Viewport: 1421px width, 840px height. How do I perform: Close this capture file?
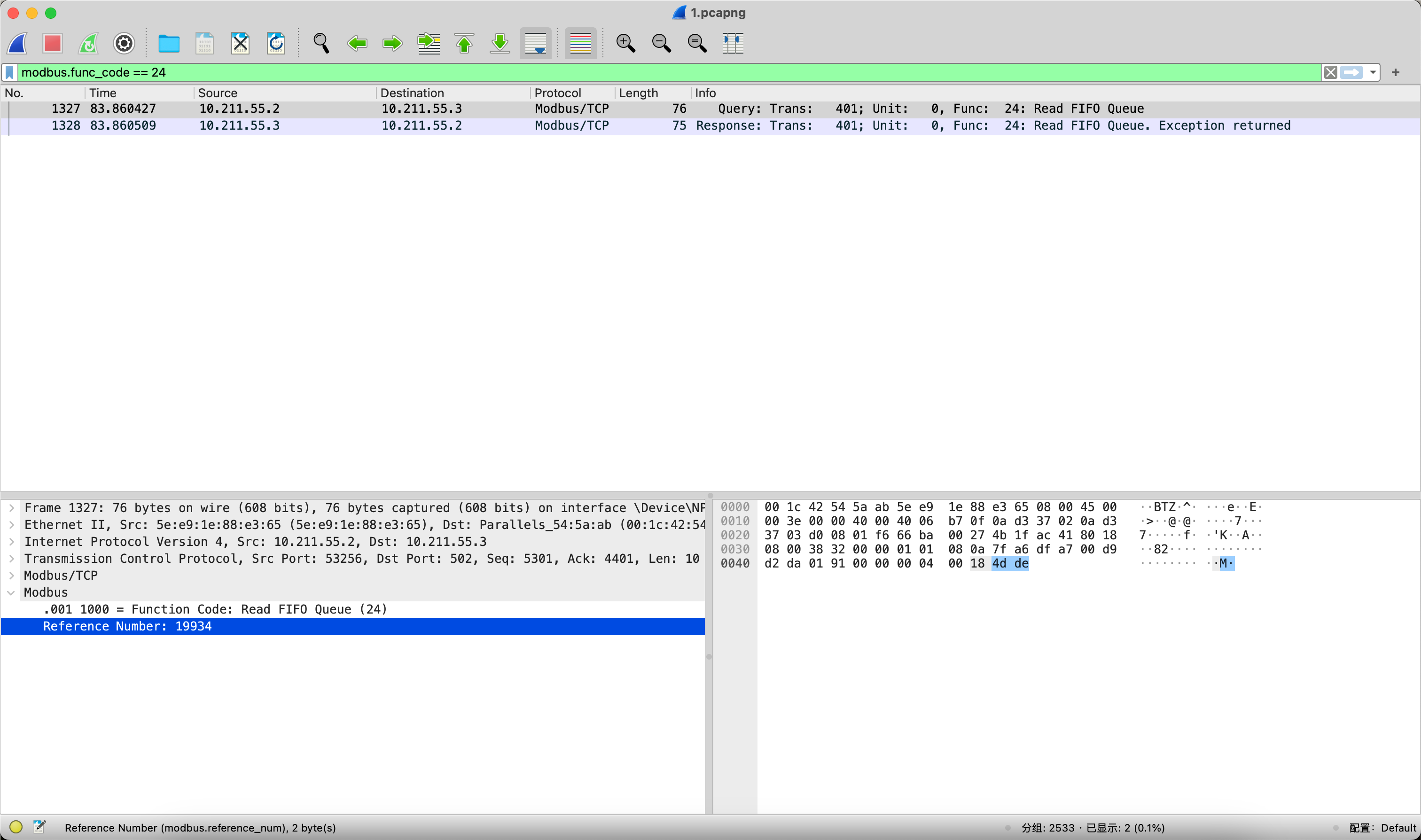pos(240,43)
